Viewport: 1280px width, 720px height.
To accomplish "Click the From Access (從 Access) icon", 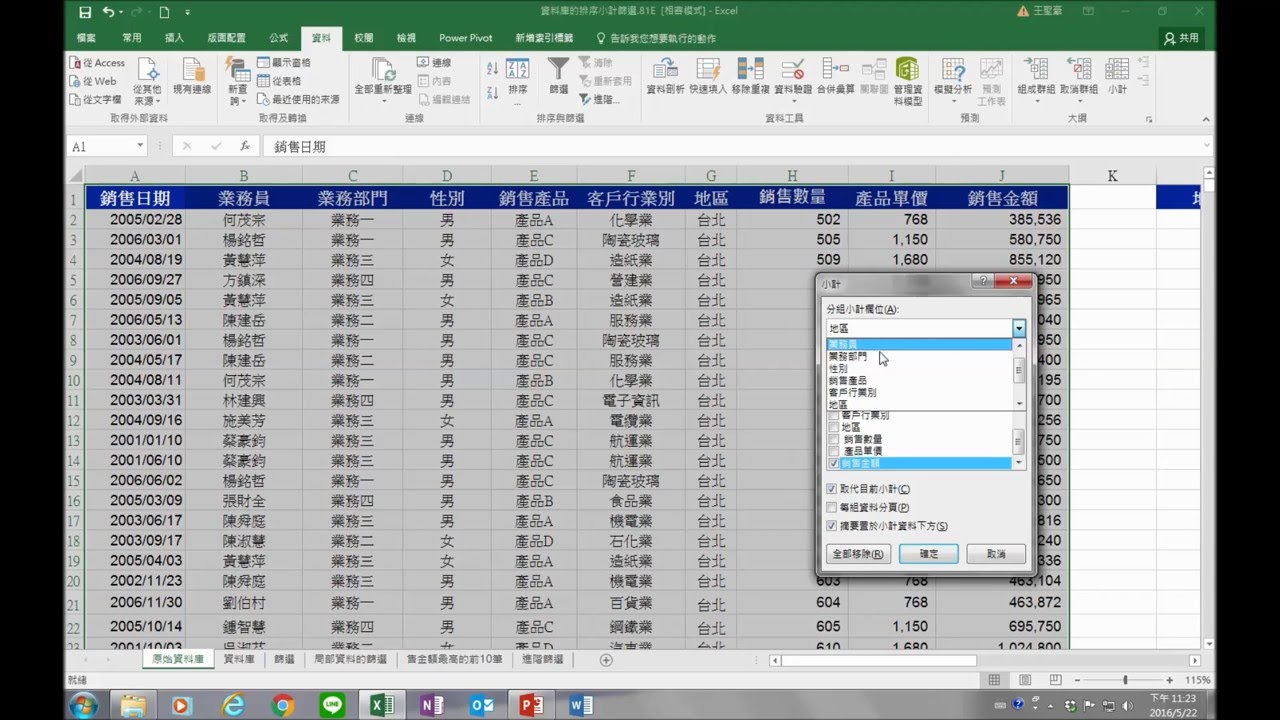I will pyautogui.click(x=75, y=63).
